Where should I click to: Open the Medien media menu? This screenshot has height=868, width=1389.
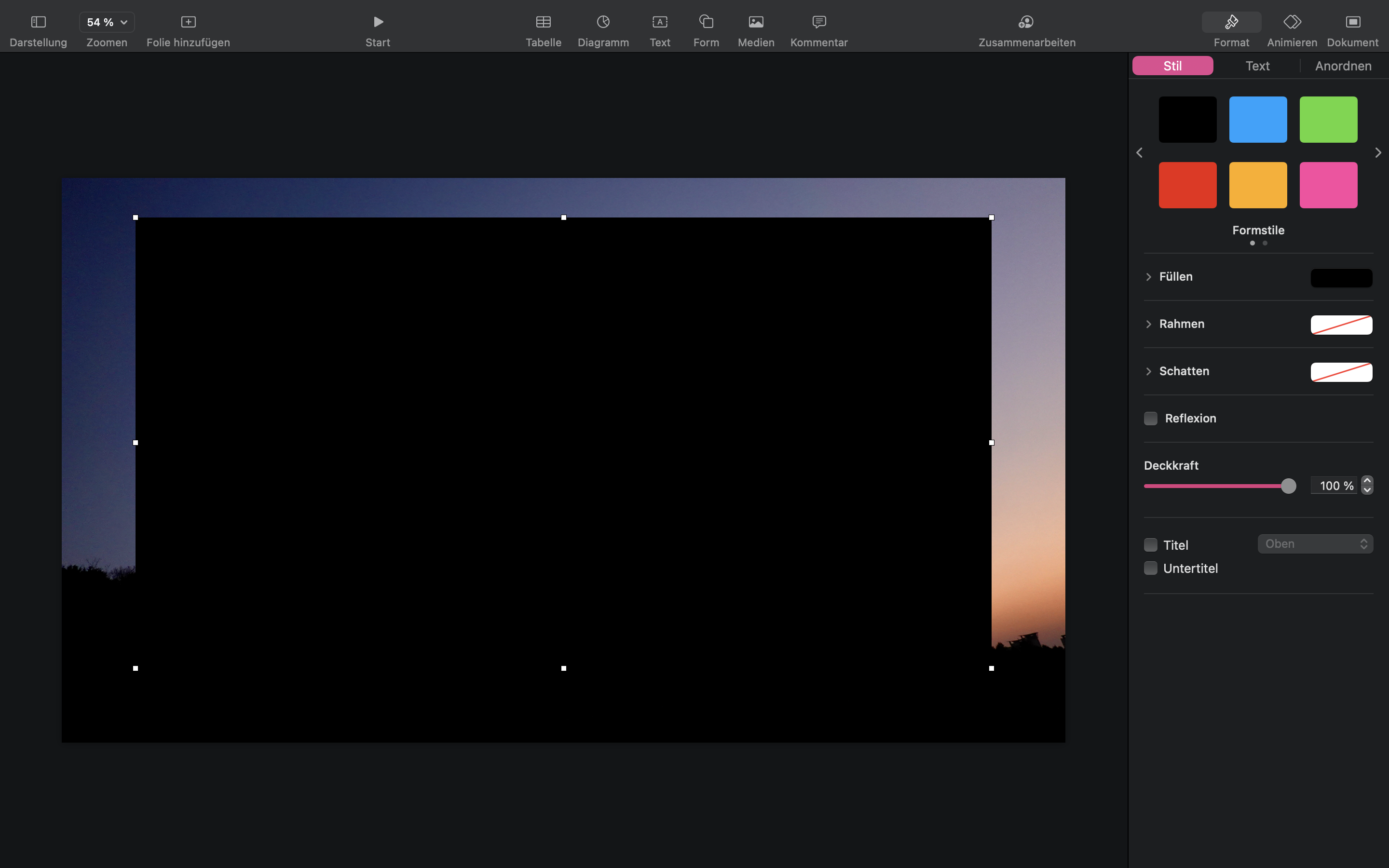click(756, 22)
